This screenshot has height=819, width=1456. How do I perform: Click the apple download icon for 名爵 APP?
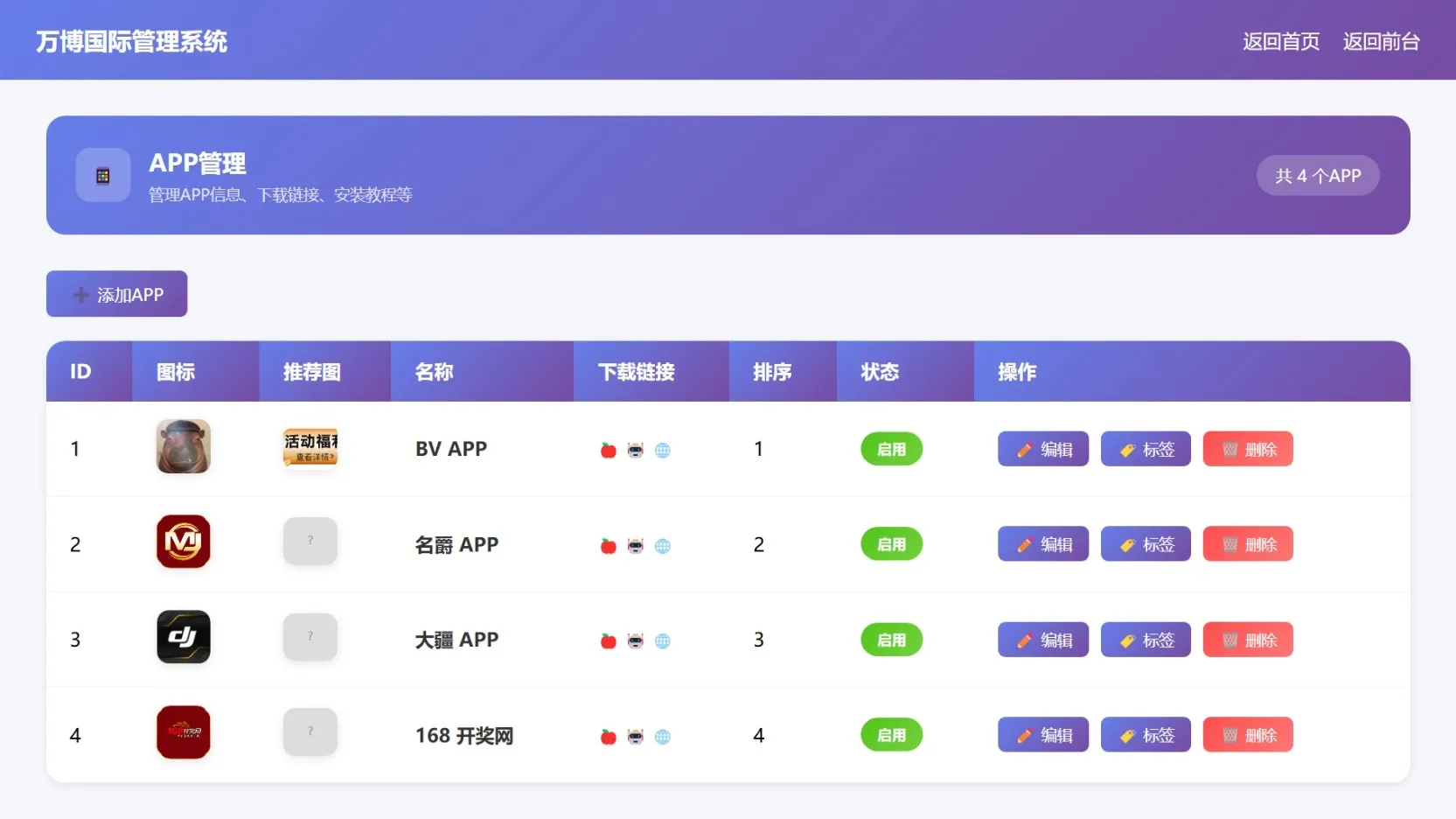tap(608, 546)
